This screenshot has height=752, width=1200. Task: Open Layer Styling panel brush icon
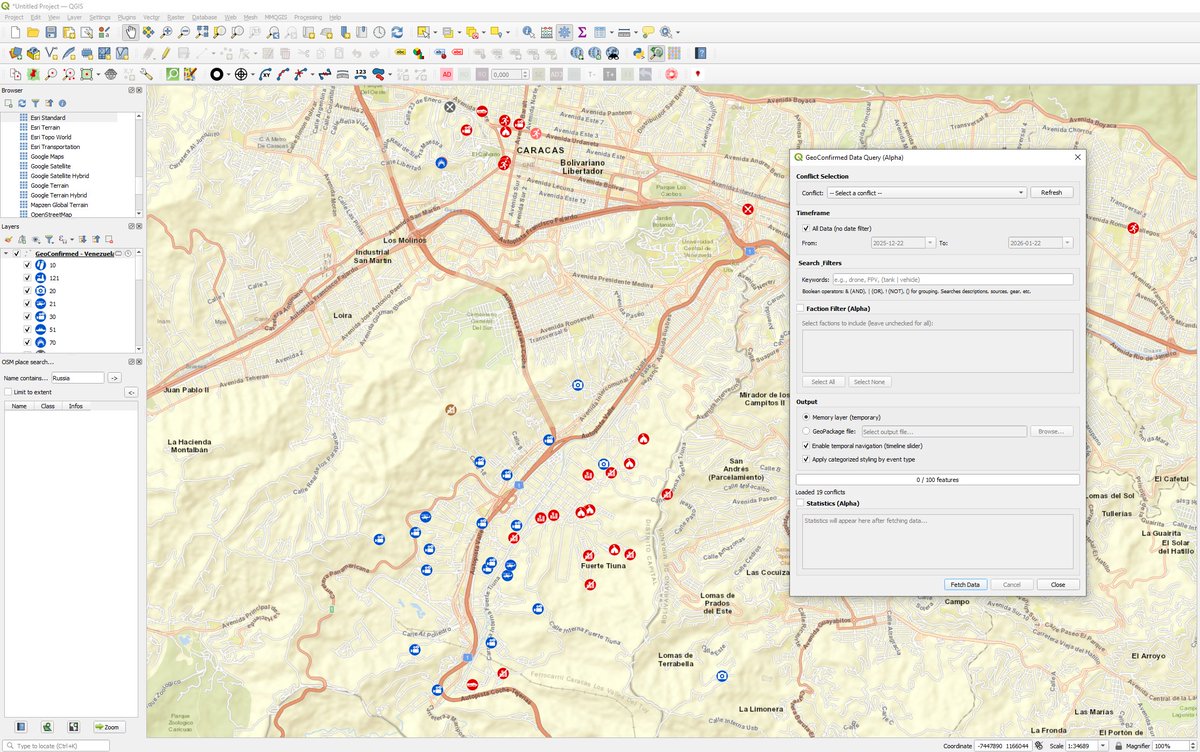click(8, 239)
